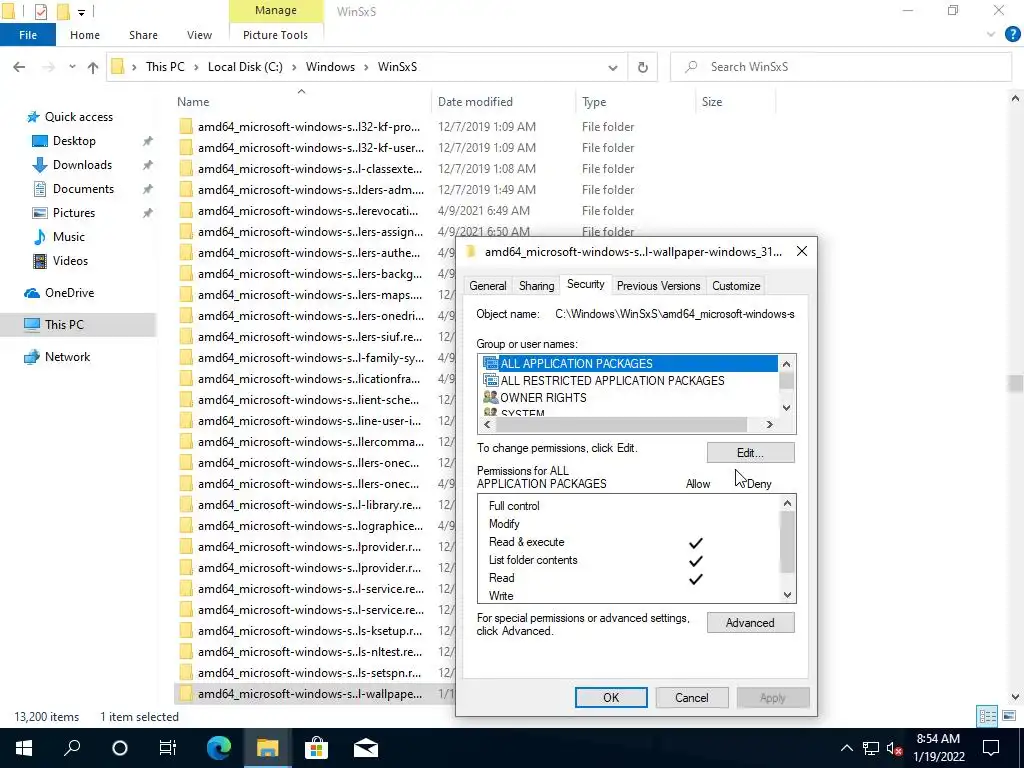Switch to the Share ribbon tab
This screenshot has width=1024, height=768.
143,35
